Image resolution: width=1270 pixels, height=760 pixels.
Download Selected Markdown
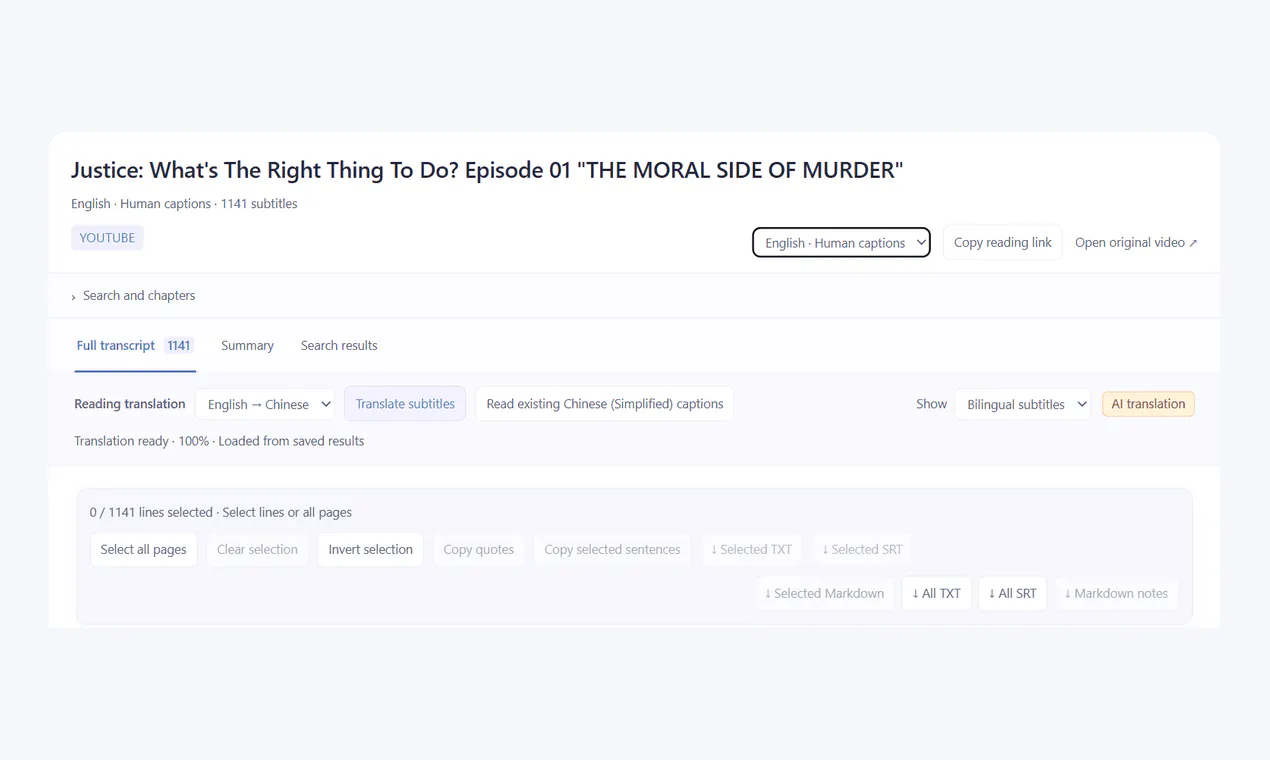coord(824,594)
